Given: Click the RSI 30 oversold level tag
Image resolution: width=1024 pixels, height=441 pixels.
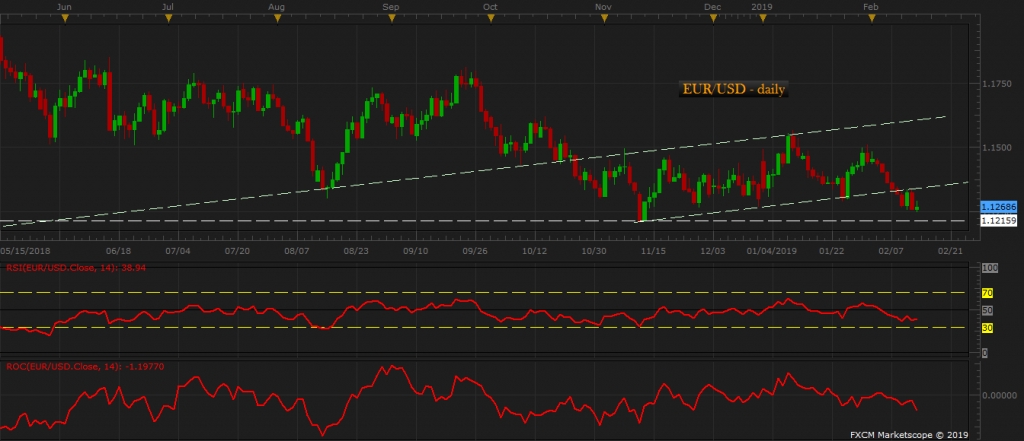Looking at the screenshot, I should pos(987,328).
